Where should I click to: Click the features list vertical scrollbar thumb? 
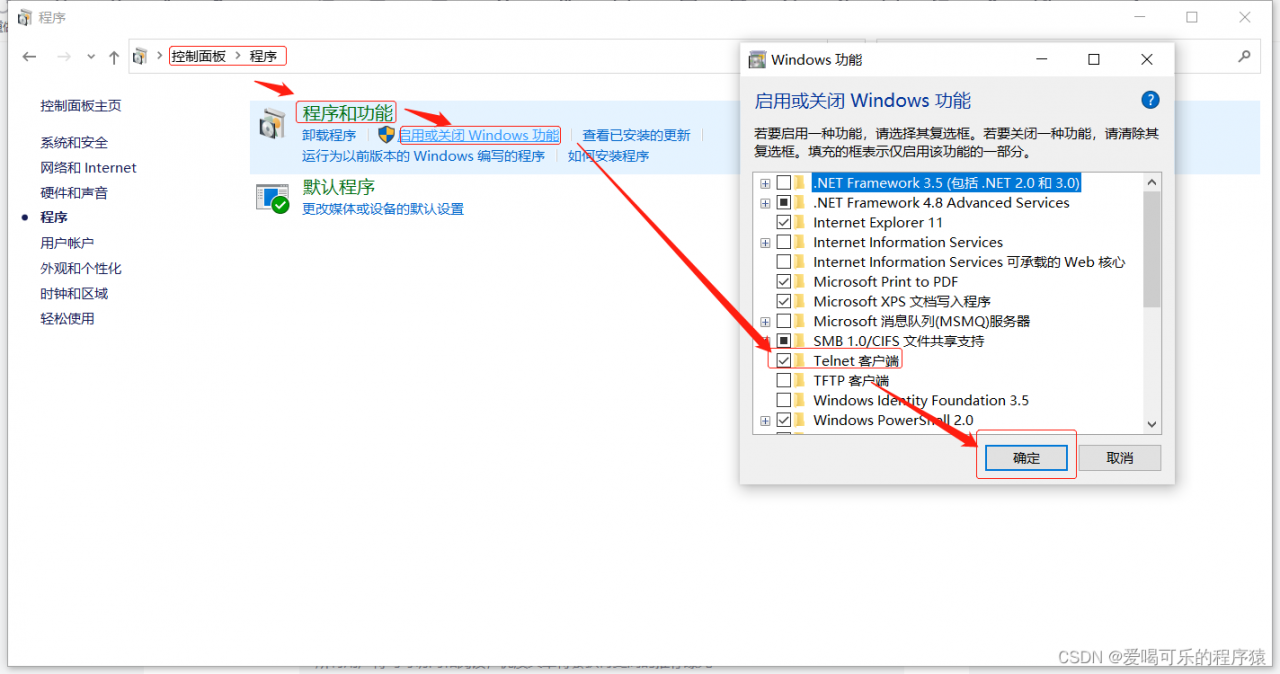[x=1152, y=249]
